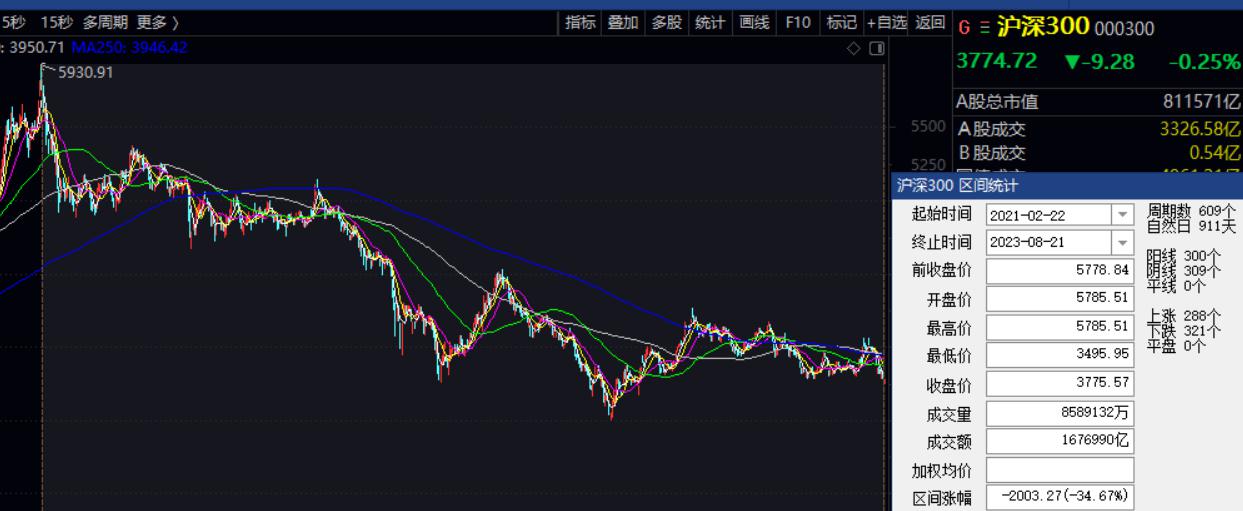Screen dimensions: 1243x511
Task: Click the 5930.91 peak marker on the chart
Action: (x=86, y=72)
